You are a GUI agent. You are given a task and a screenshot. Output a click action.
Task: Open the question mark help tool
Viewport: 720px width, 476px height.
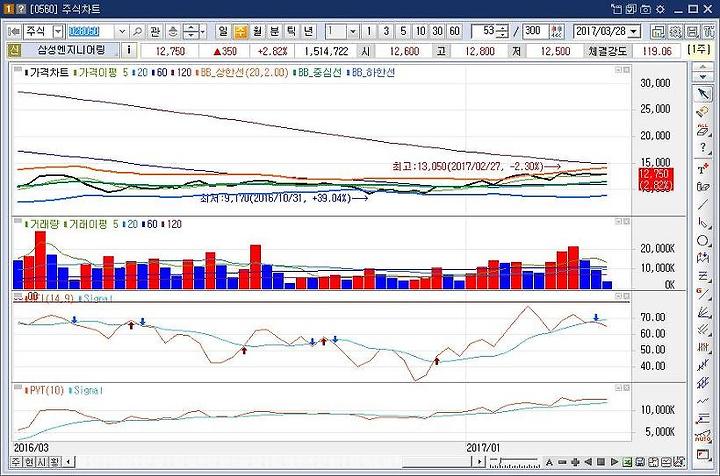coord(703,148)
